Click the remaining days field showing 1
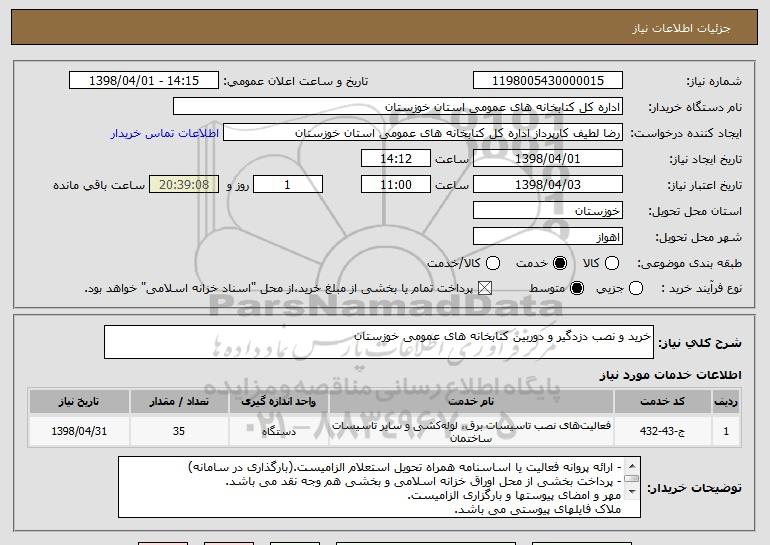770x545 pixels. coord(288,185)
